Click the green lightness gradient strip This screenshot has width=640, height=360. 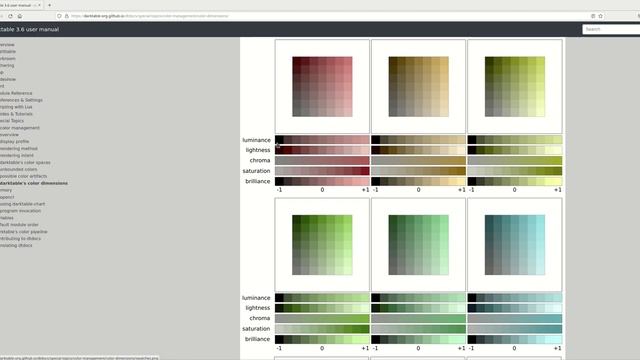322,308
